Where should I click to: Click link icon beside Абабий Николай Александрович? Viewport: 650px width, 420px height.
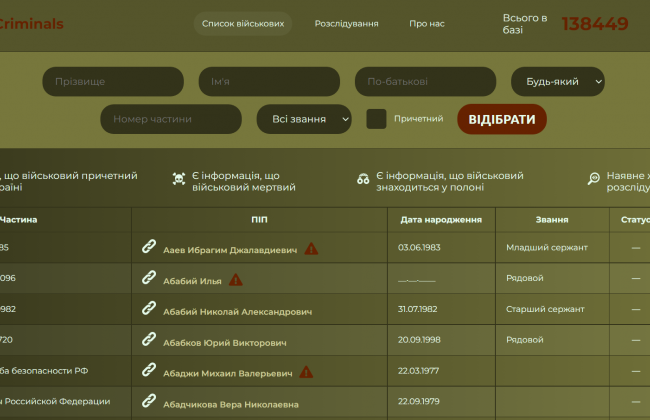(149, 310)
